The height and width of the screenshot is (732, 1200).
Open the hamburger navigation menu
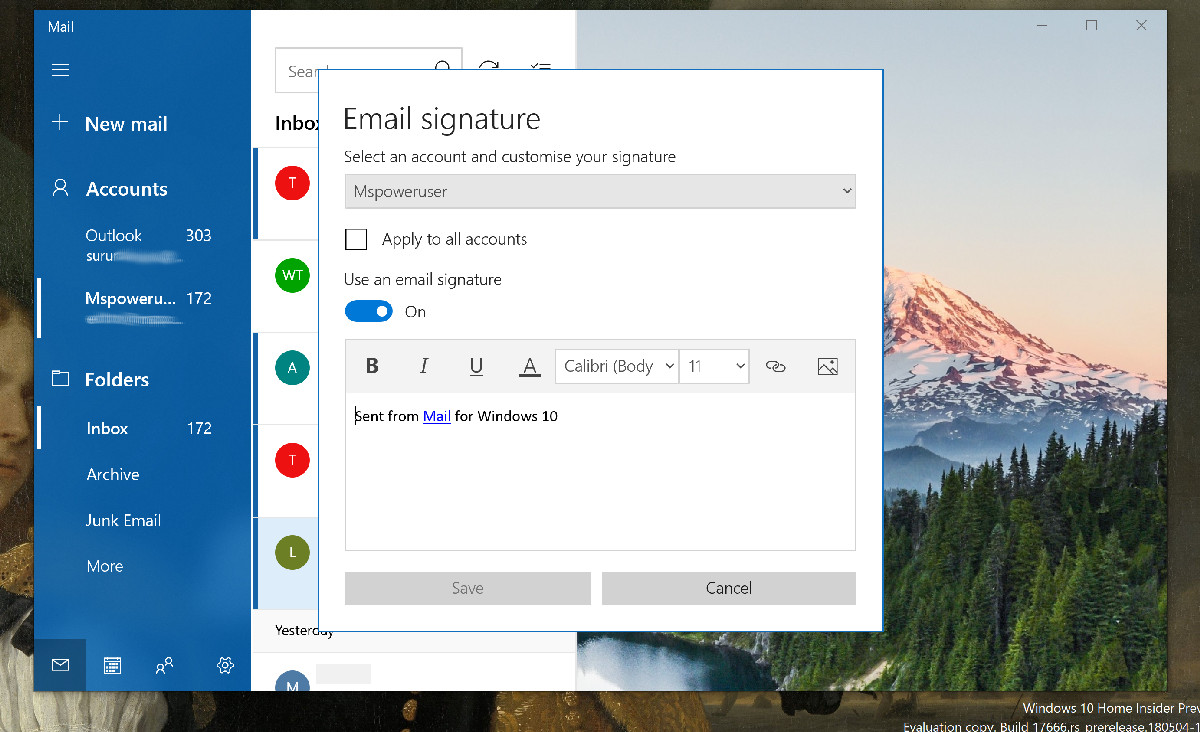click(x=60, y=70)
